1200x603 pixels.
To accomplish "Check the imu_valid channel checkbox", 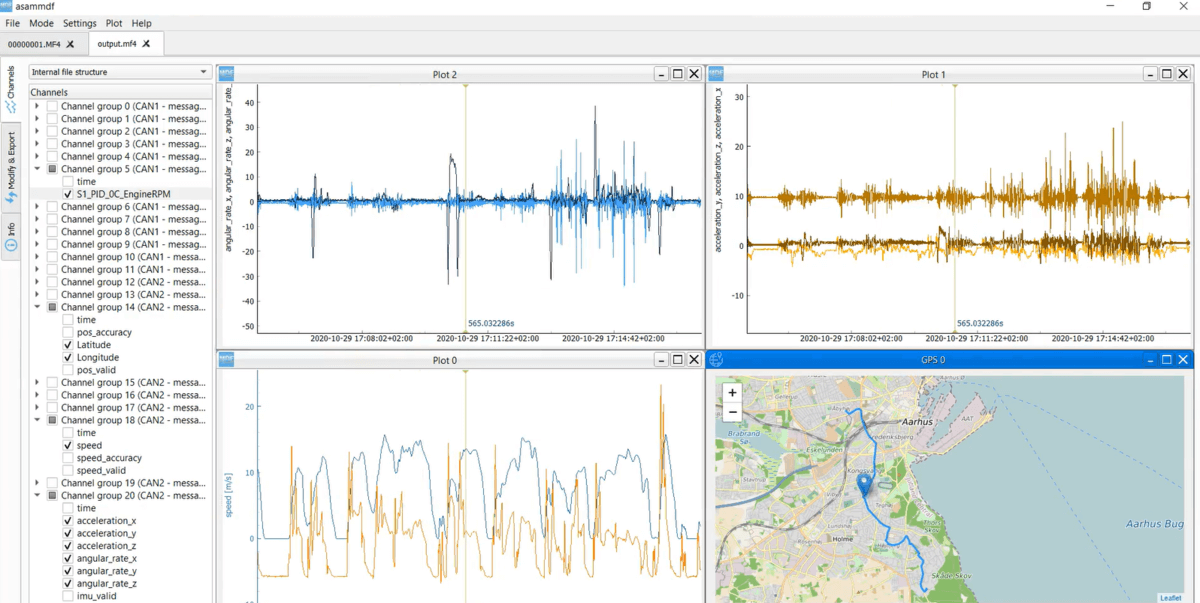I will tap(68, 596).
